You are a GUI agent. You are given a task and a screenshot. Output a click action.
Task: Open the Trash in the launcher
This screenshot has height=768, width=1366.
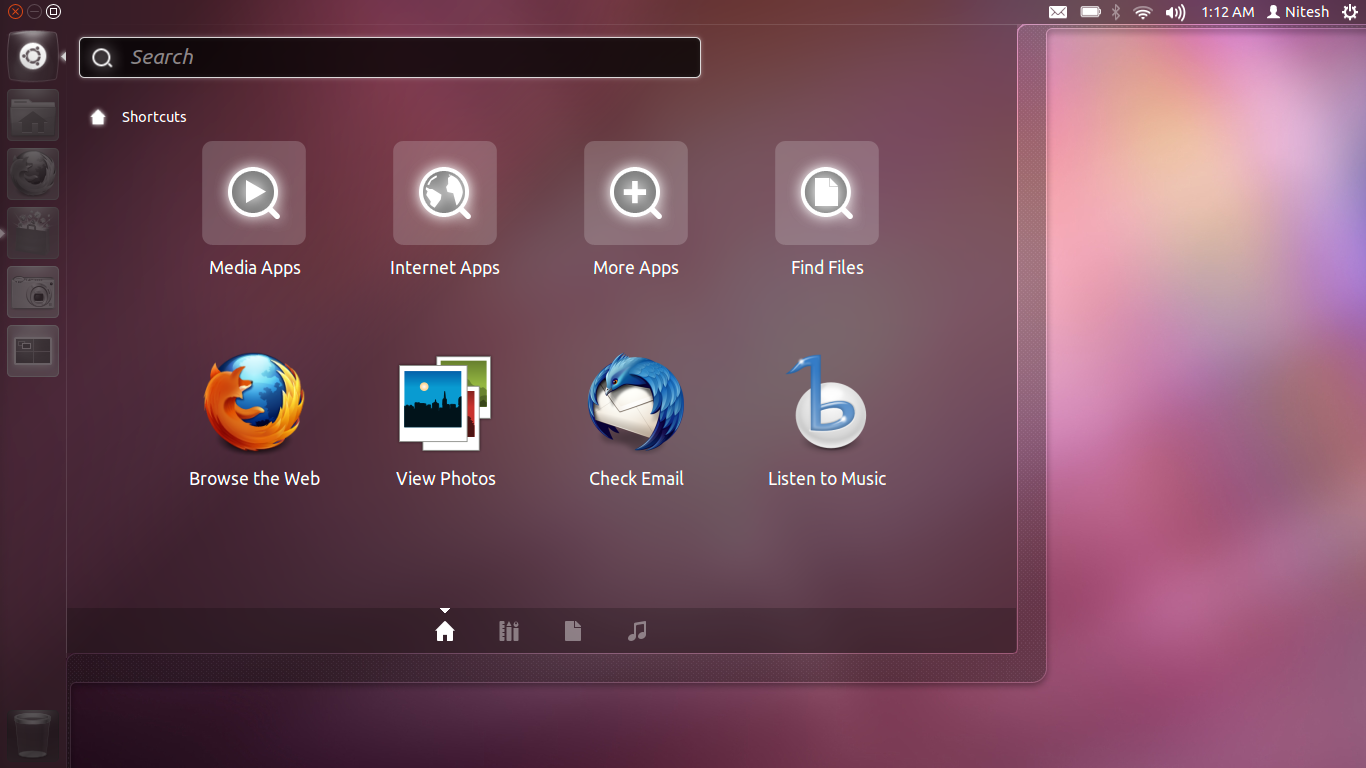[33, 736]
